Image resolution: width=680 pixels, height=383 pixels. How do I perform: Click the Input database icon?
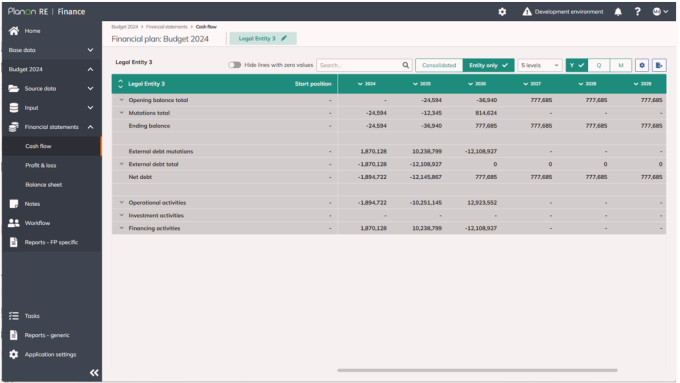[x=14, y=108]
